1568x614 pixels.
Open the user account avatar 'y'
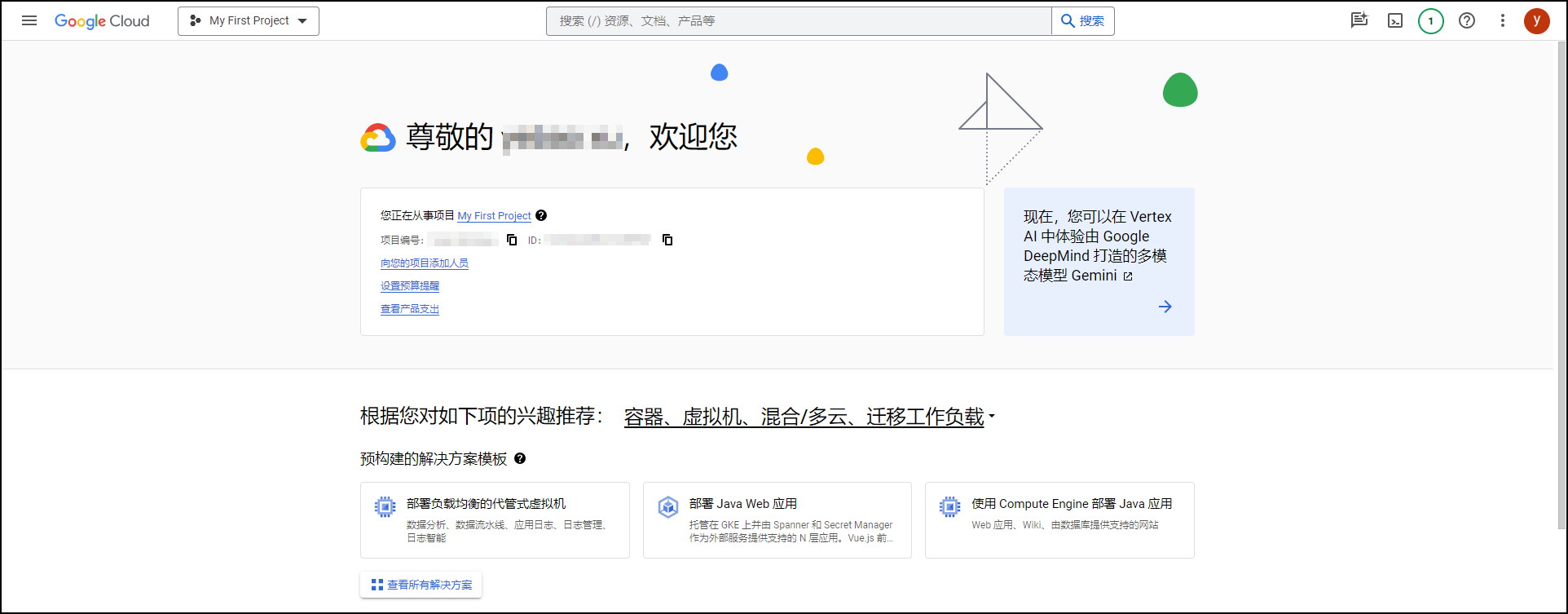1537,21
